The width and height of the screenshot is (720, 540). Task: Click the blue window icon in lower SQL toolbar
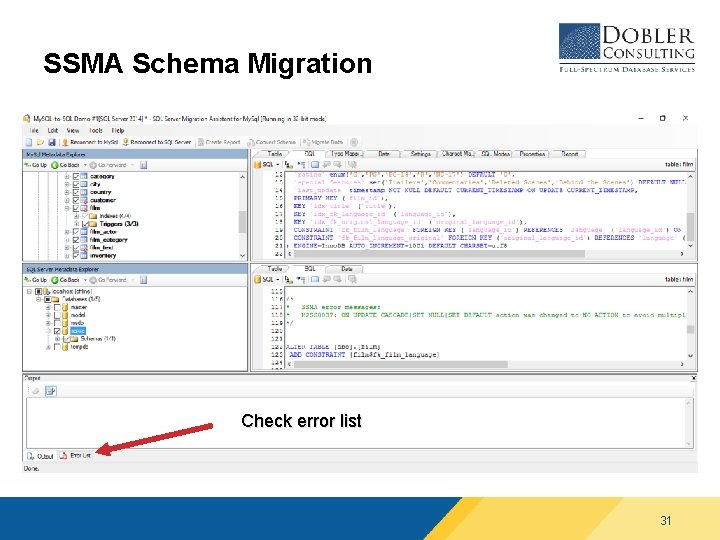coord(315,279)
